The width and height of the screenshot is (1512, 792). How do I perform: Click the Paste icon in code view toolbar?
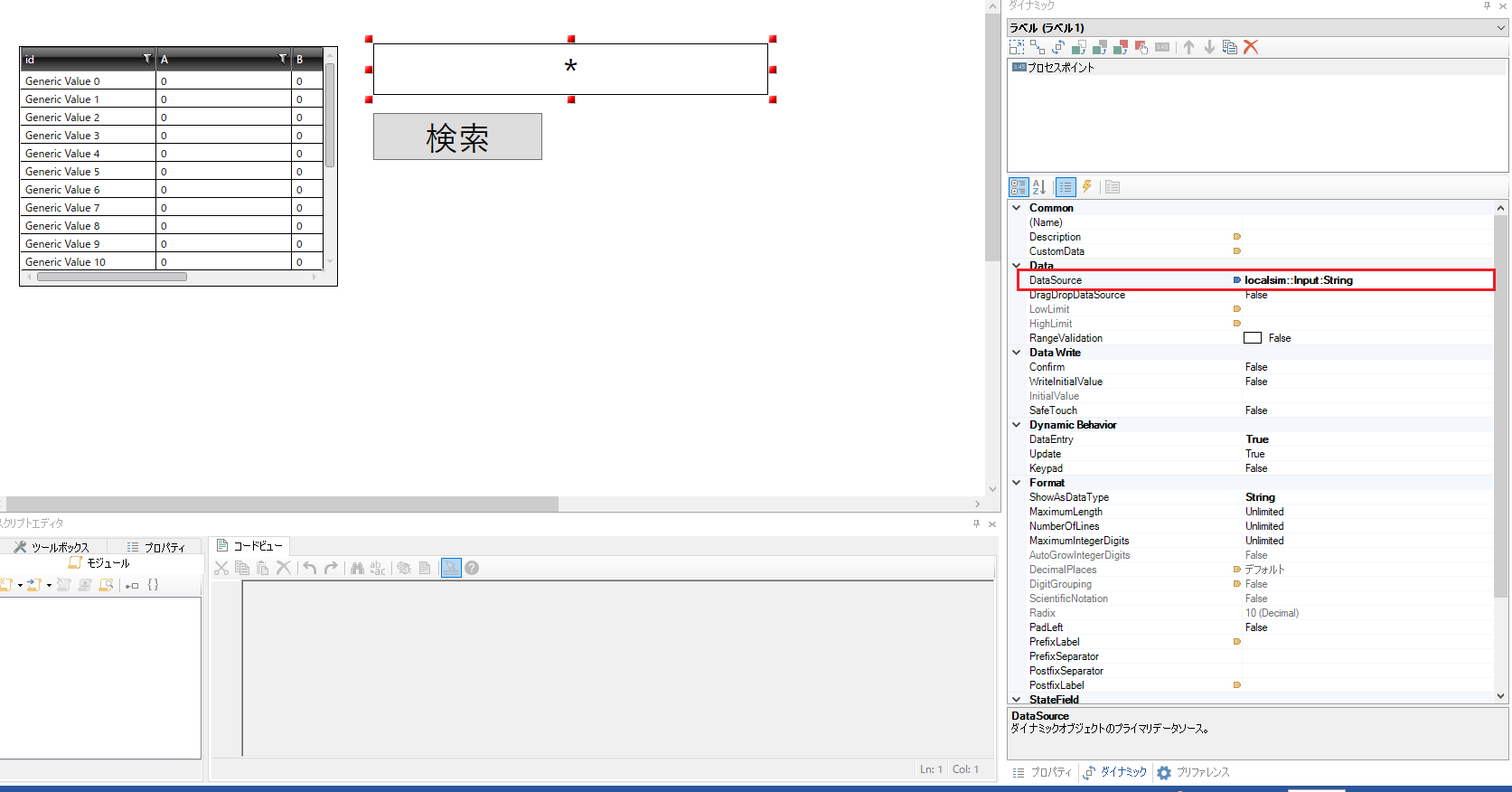263,568
